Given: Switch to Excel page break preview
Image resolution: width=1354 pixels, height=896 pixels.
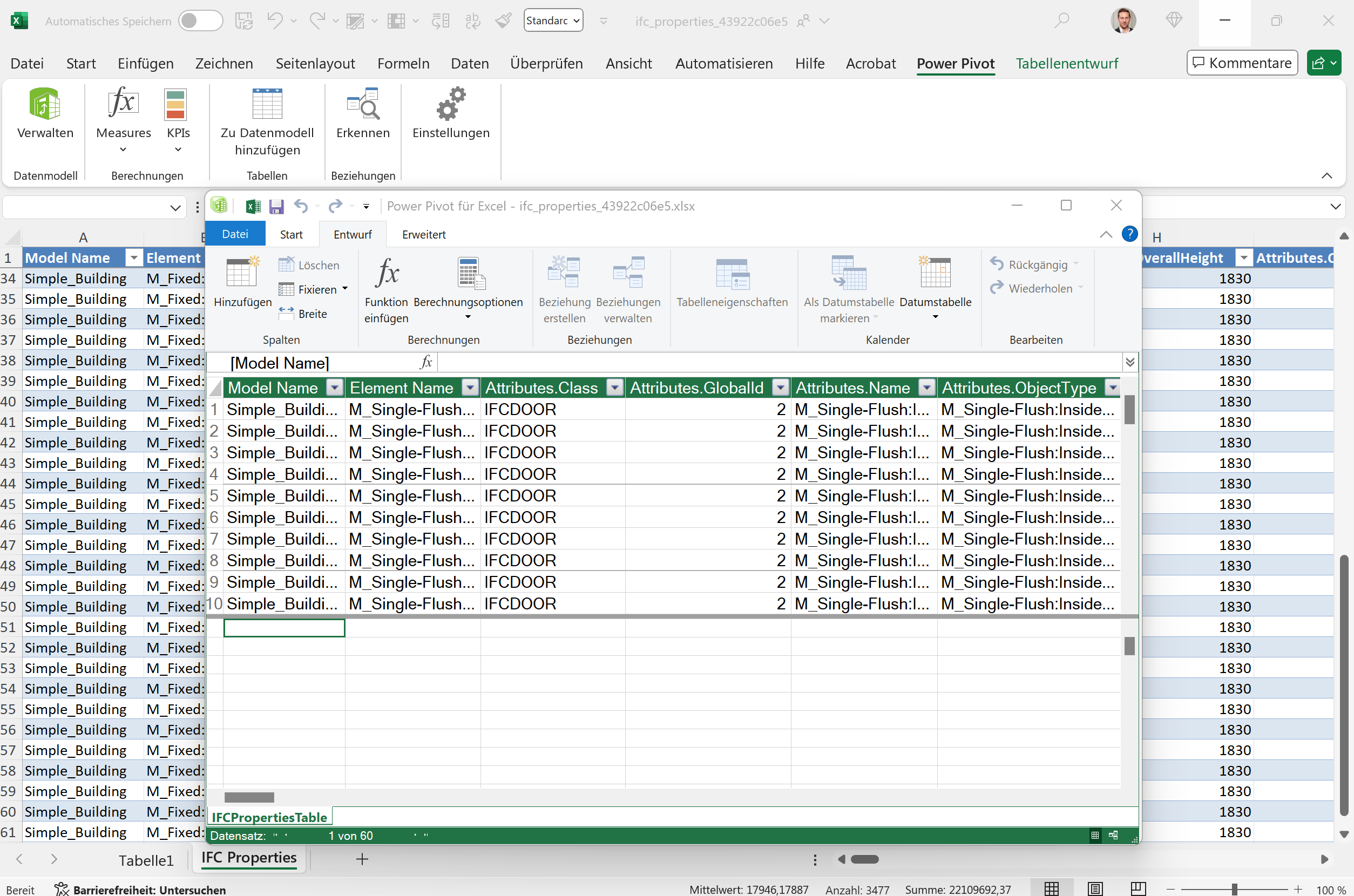Looking at the screenshot, I should click(1138, 888).
